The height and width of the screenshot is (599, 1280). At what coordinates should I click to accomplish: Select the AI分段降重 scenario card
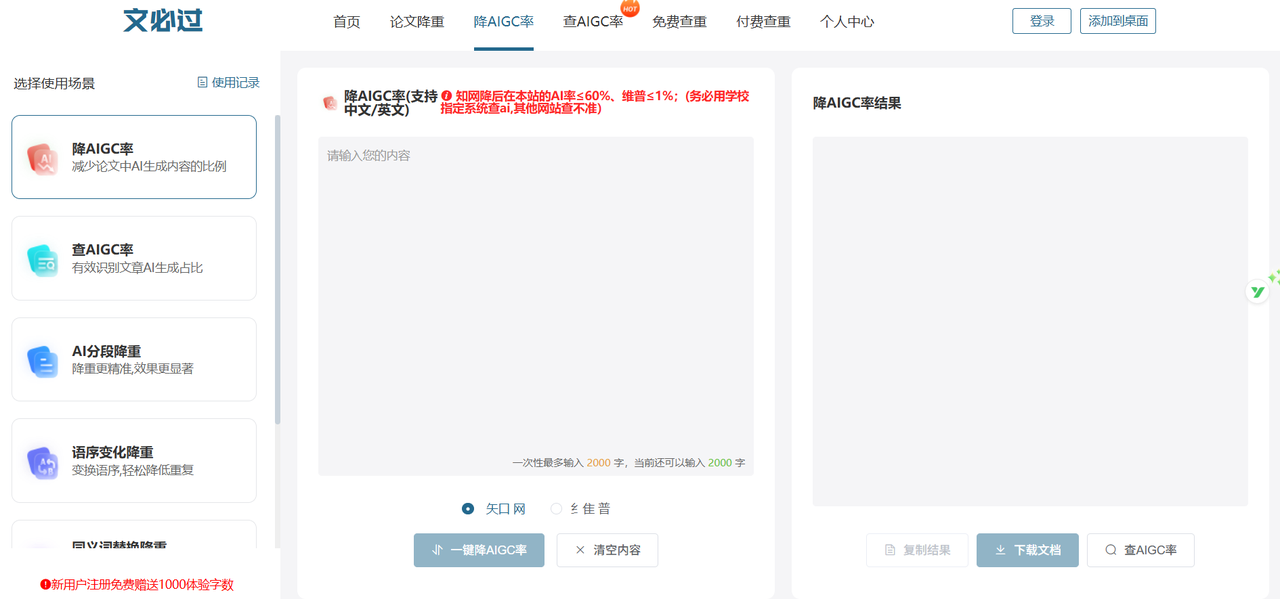134,360
